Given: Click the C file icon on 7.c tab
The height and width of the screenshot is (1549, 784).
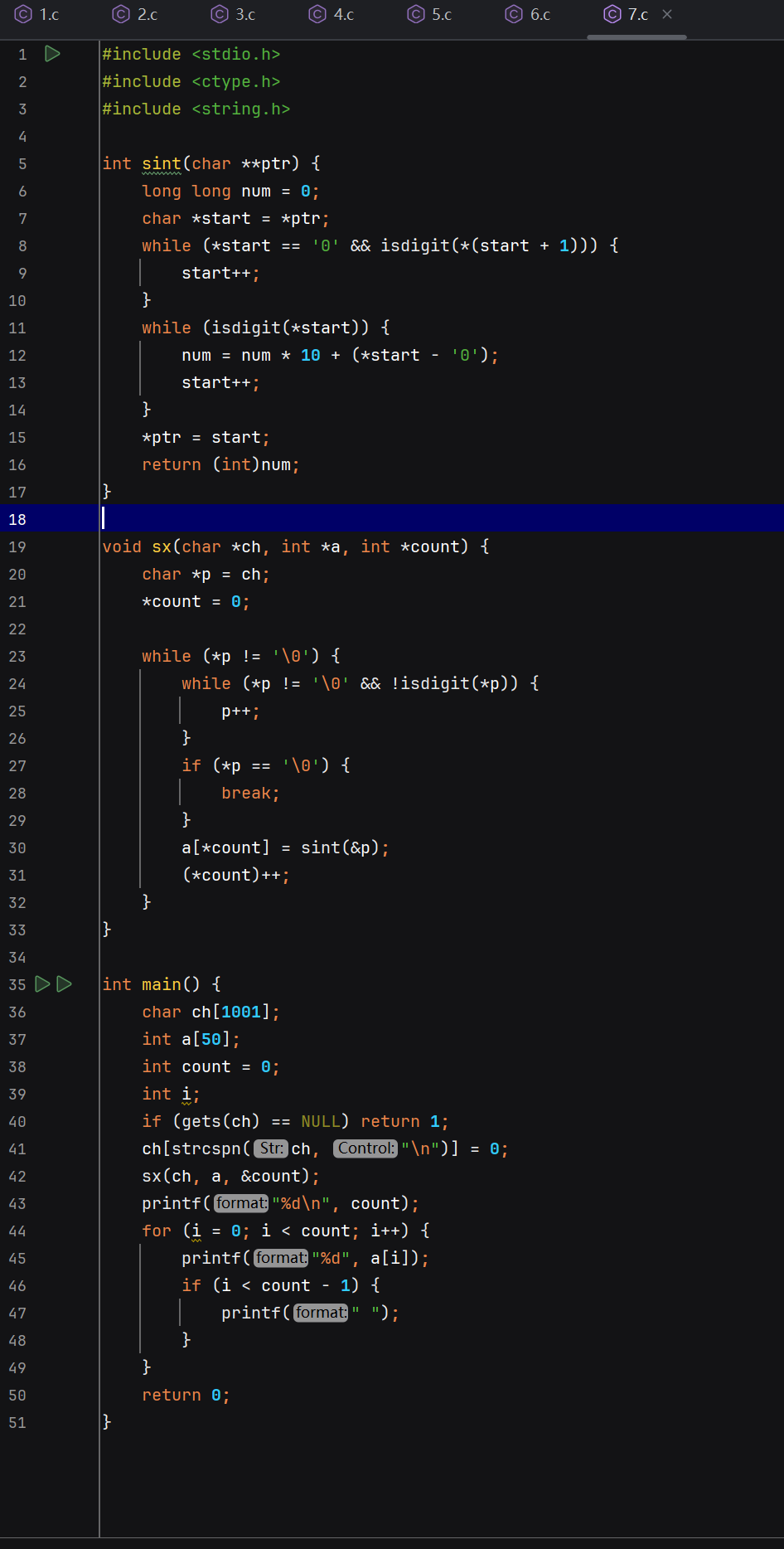Looking at the screenshot, I should 612,14.
